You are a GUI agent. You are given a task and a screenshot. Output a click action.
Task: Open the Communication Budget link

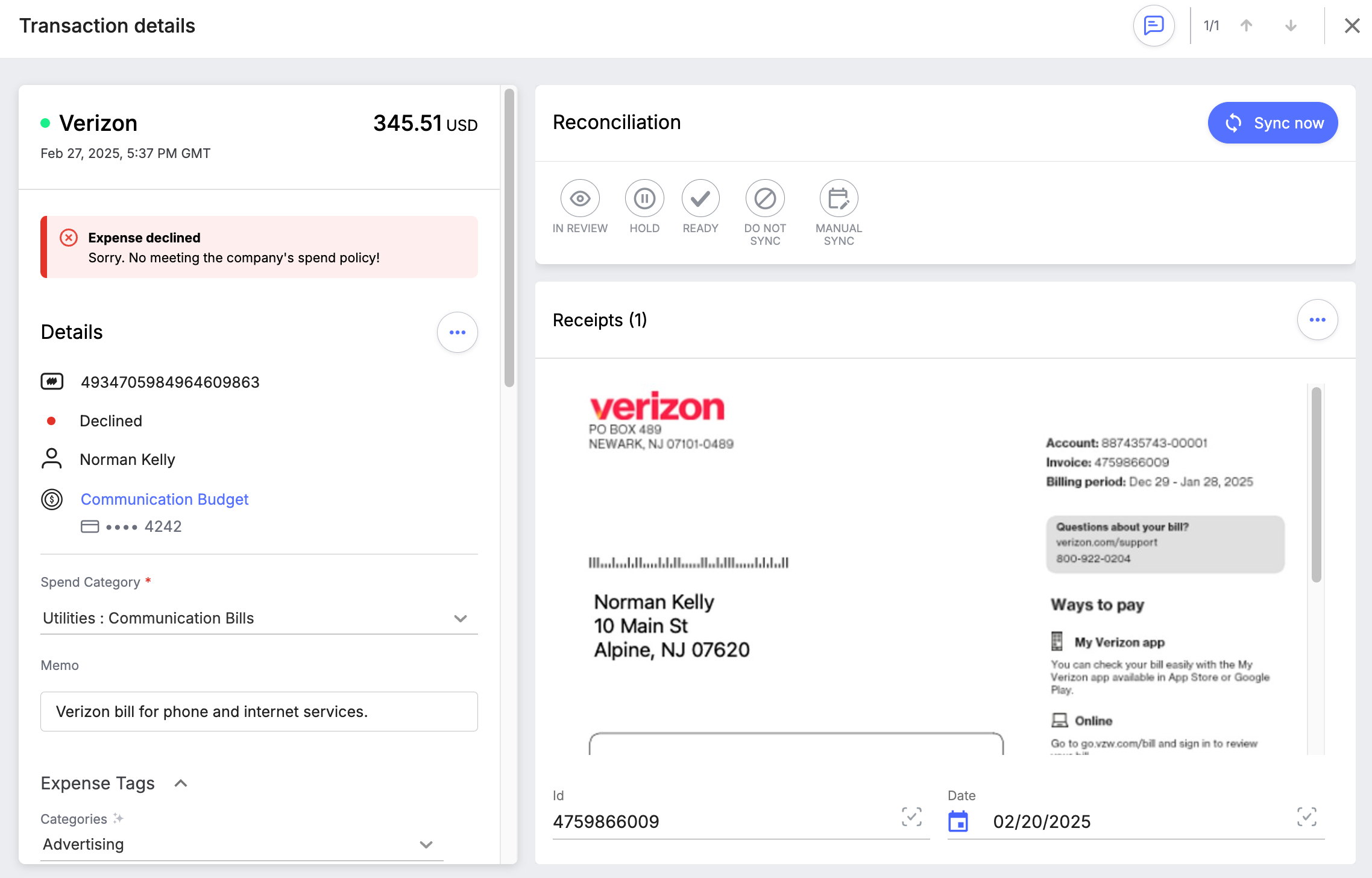[x=165, y=499]
